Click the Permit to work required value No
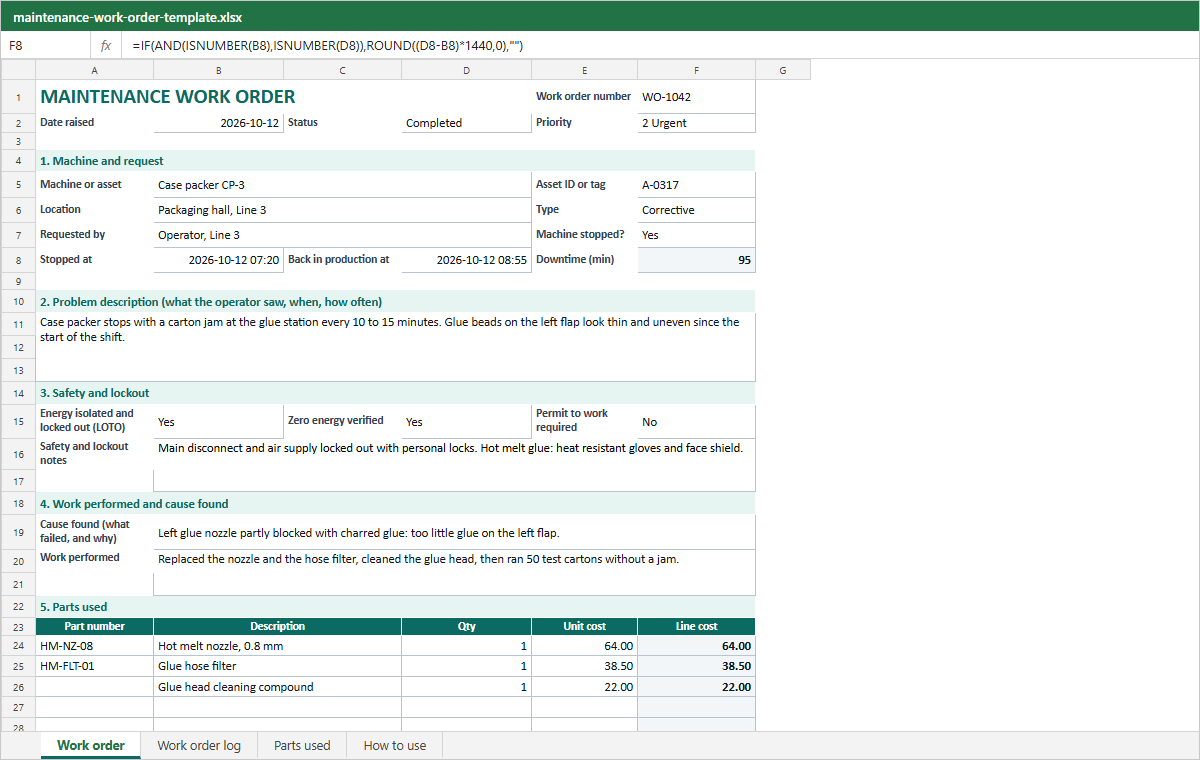 point(697,422)
